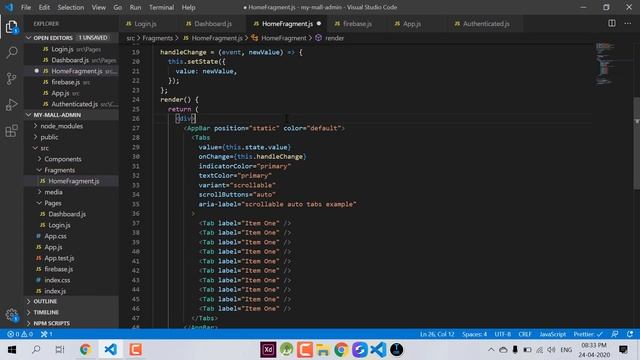The image size is (640, 360).
Task: Click the Windows taskbar search icon
Action: pyautogui.click(x=36, y=349)
